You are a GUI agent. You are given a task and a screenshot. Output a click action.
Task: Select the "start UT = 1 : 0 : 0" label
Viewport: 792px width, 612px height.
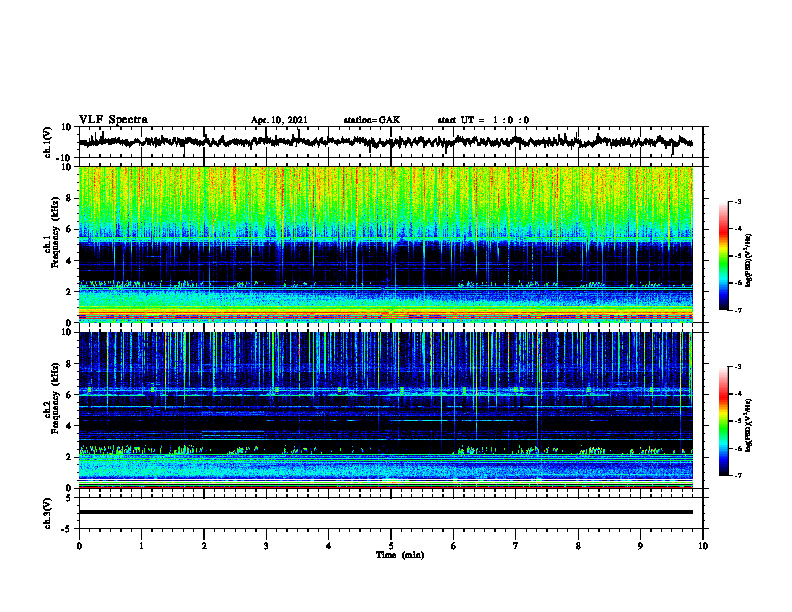483,120
